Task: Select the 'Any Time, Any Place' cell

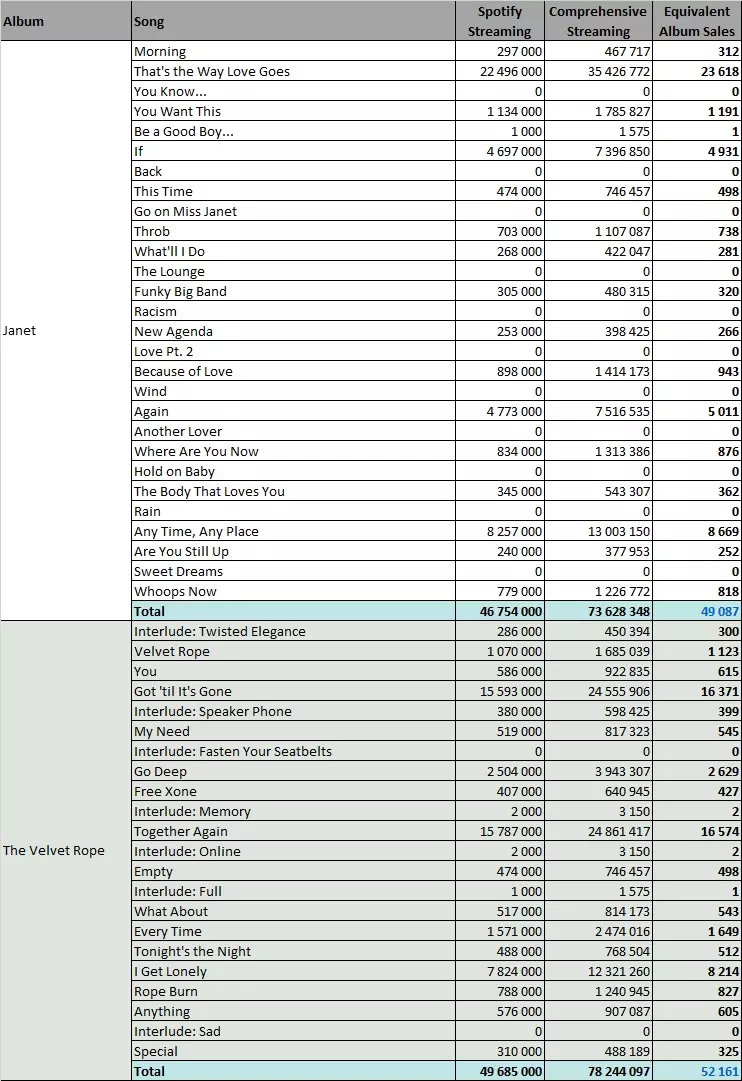Action: tap(293, 531)
